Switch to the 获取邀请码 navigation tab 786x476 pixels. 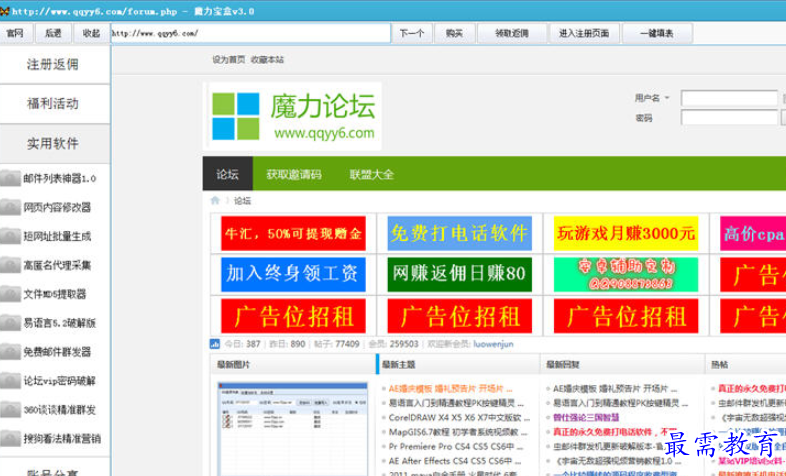click(x=293, y=174)
